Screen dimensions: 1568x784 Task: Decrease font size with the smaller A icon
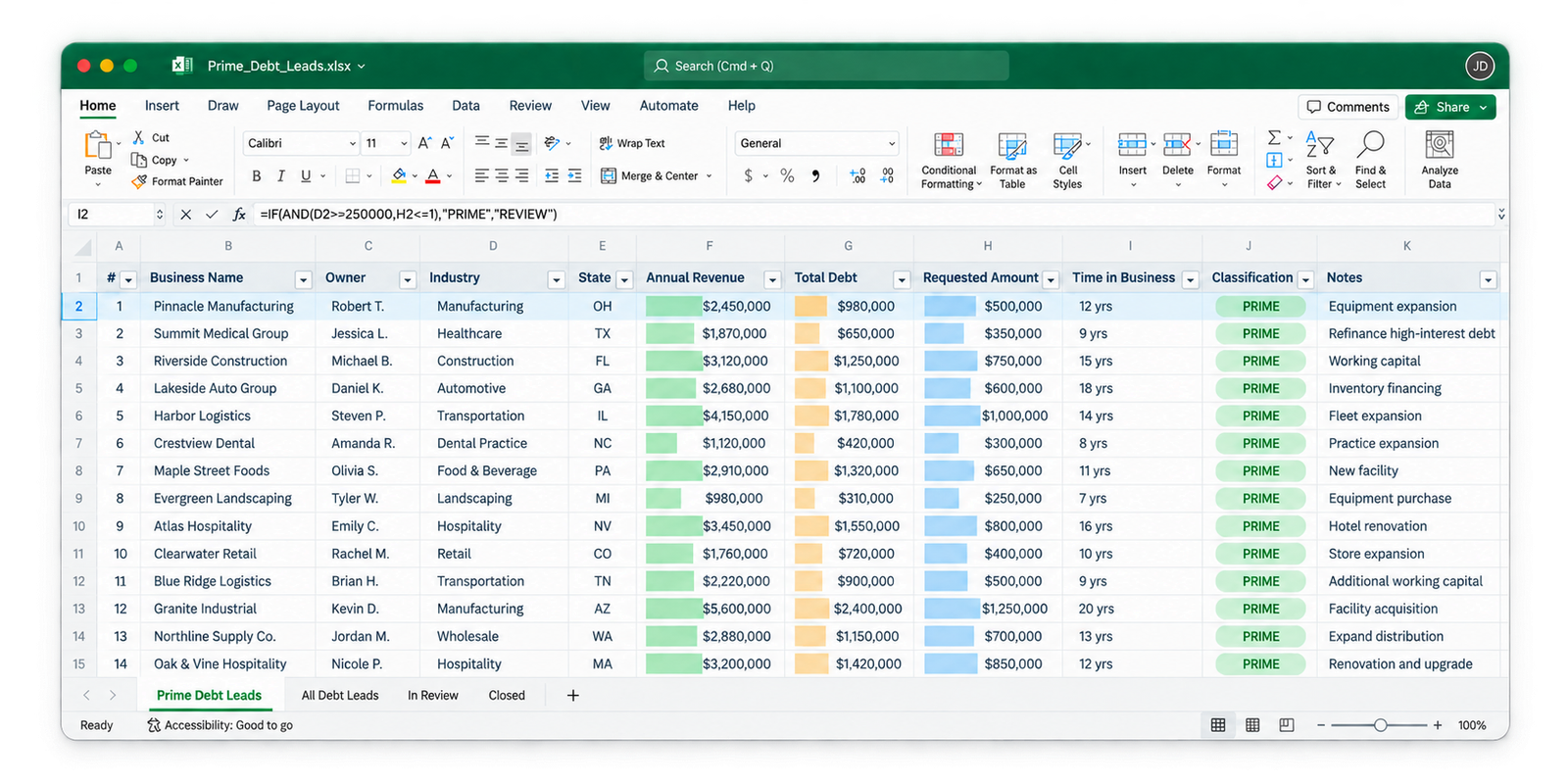point(447,143)
